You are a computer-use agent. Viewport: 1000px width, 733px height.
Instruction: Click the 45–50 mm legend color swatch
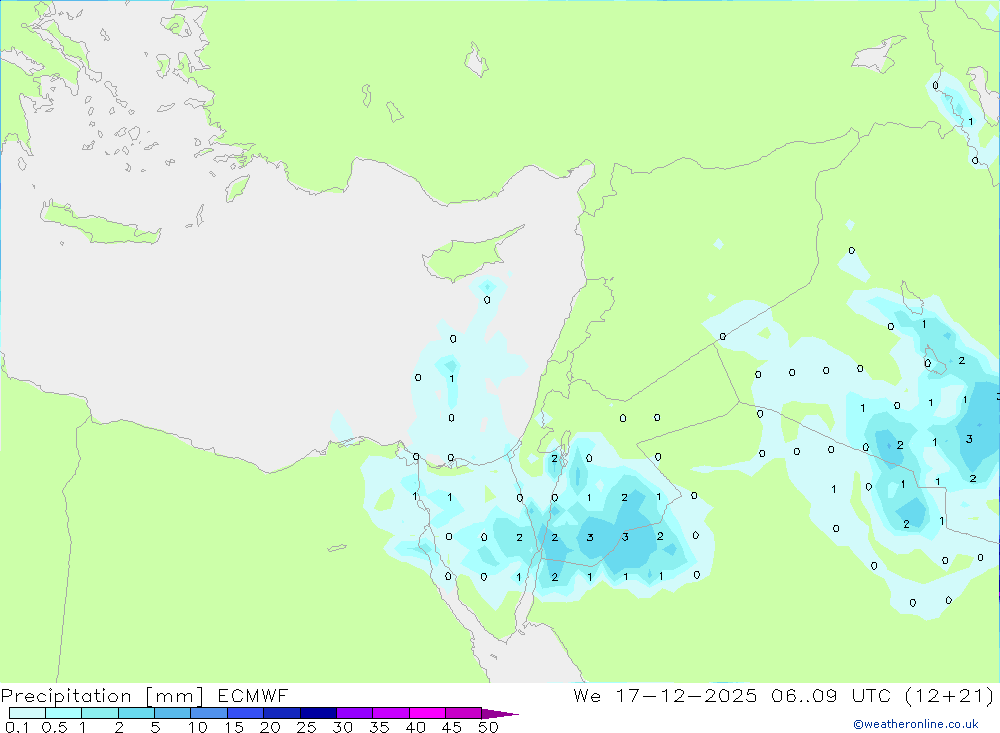(x=464, y=713)
